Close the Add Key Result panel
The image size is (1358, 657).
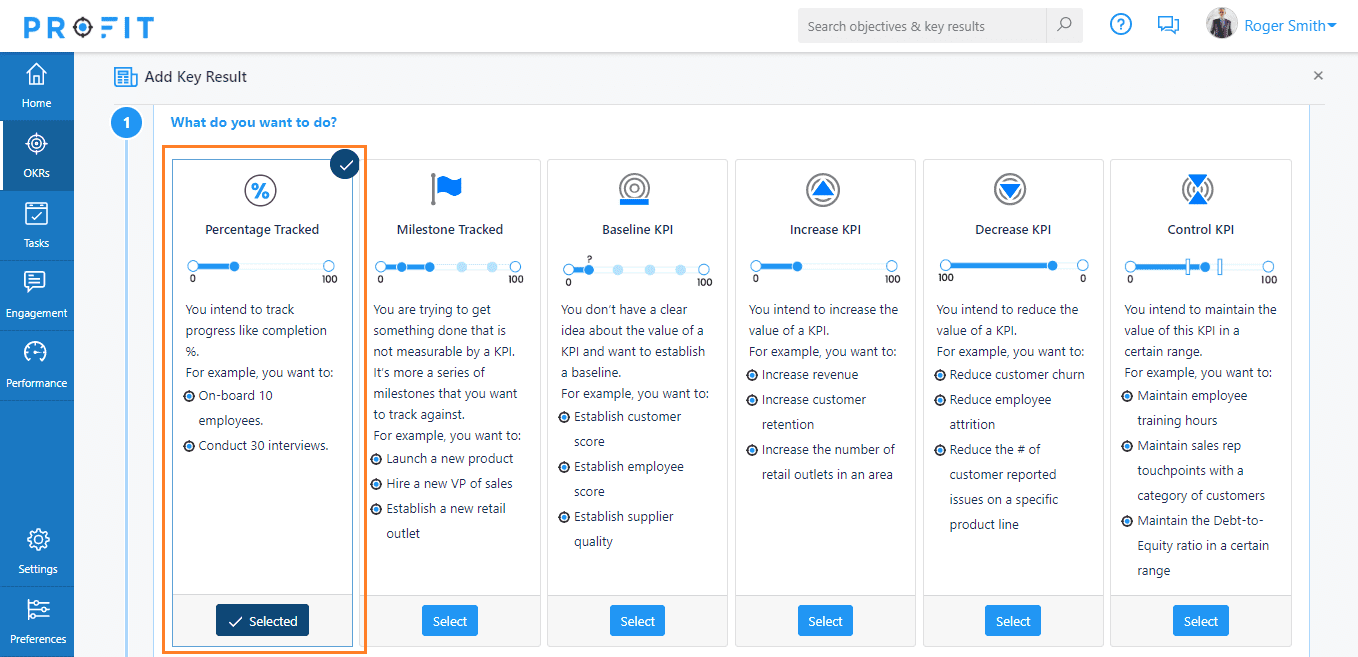click(1318, 76)
